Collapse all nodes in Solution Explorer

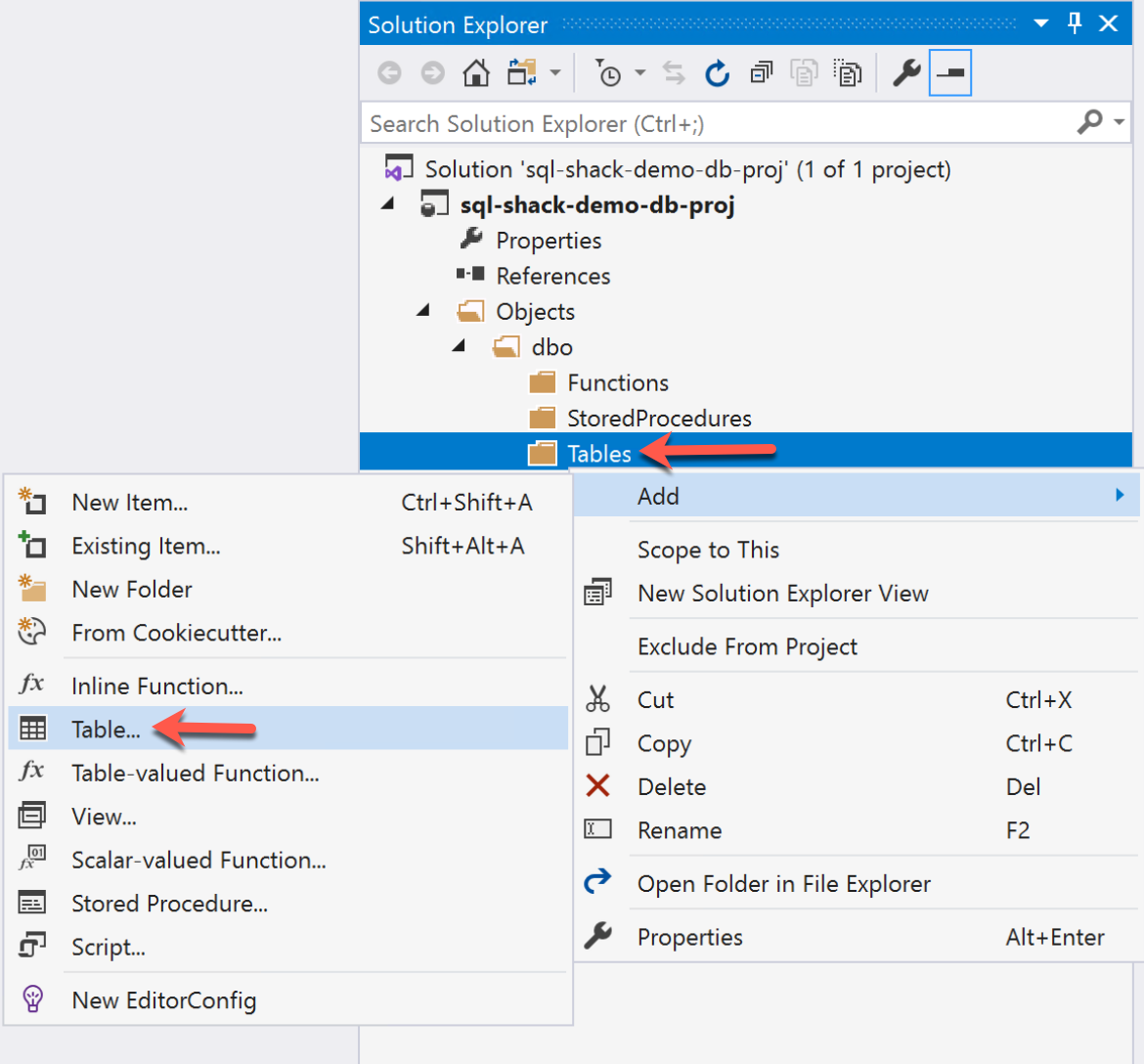pos(761,71)
